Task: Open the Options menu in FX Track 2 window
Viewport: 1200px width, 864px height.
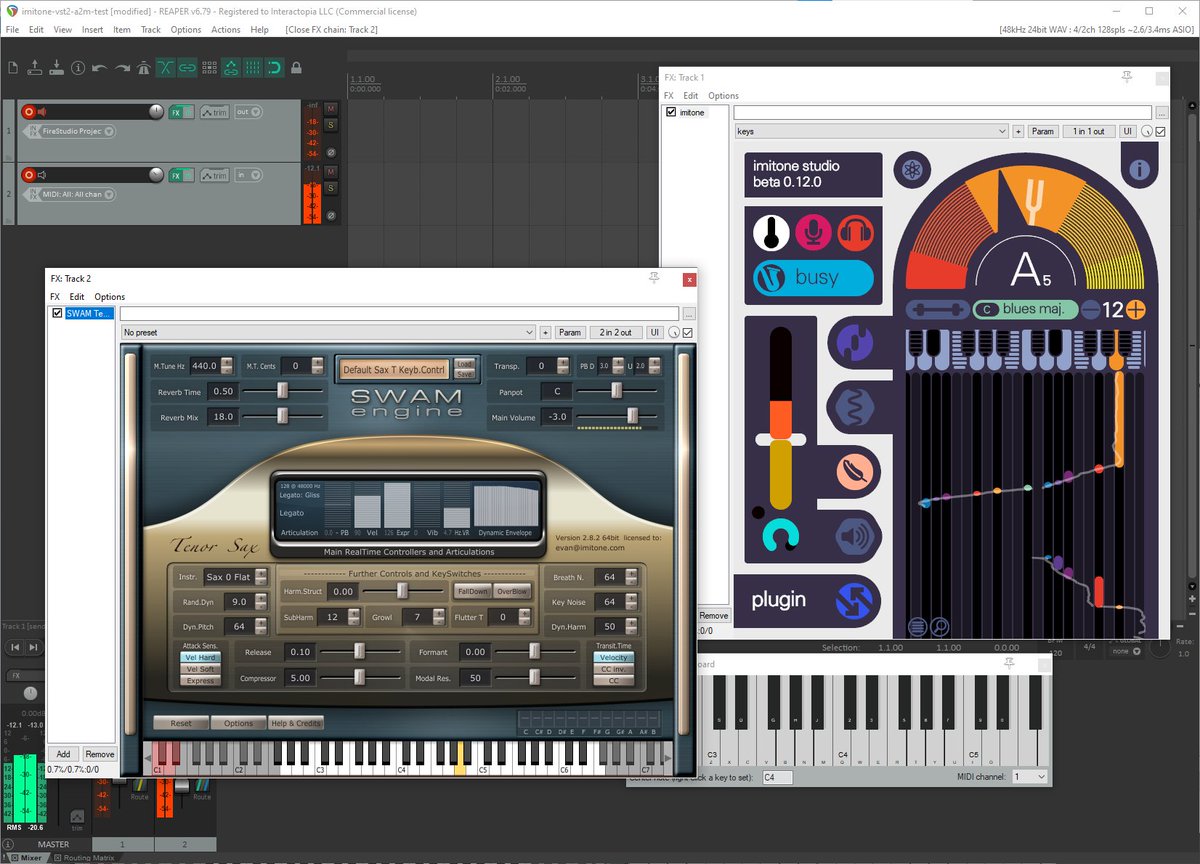Action: pos(110,297)
